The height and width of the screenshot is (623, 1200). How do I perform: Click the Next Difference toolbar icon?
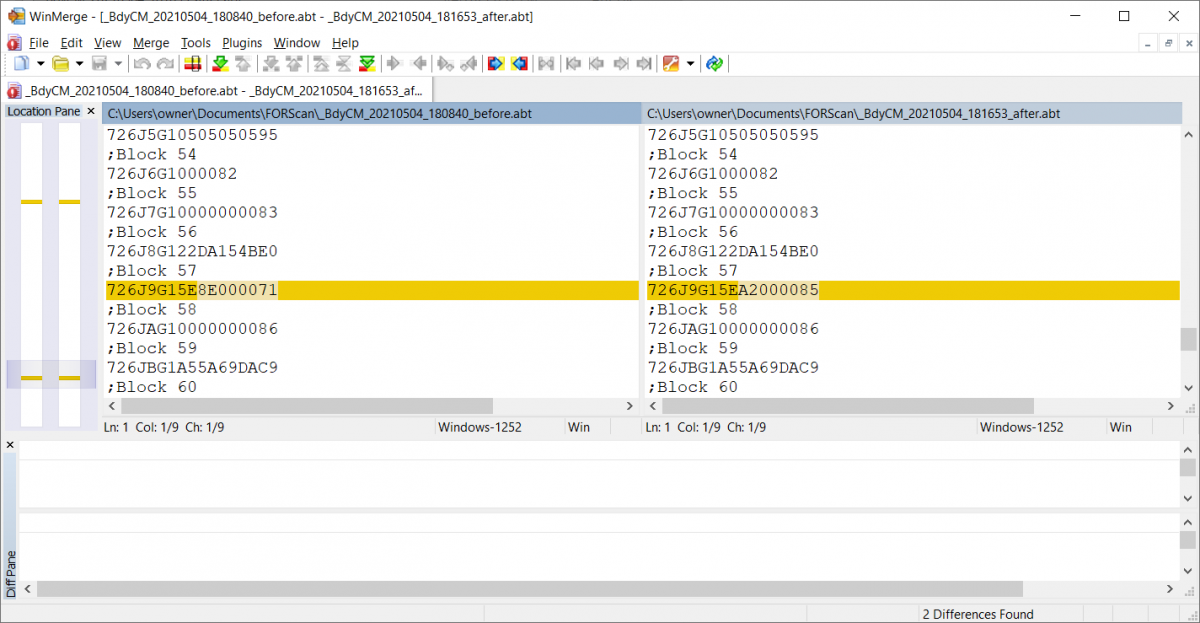[x=220, y=64]
